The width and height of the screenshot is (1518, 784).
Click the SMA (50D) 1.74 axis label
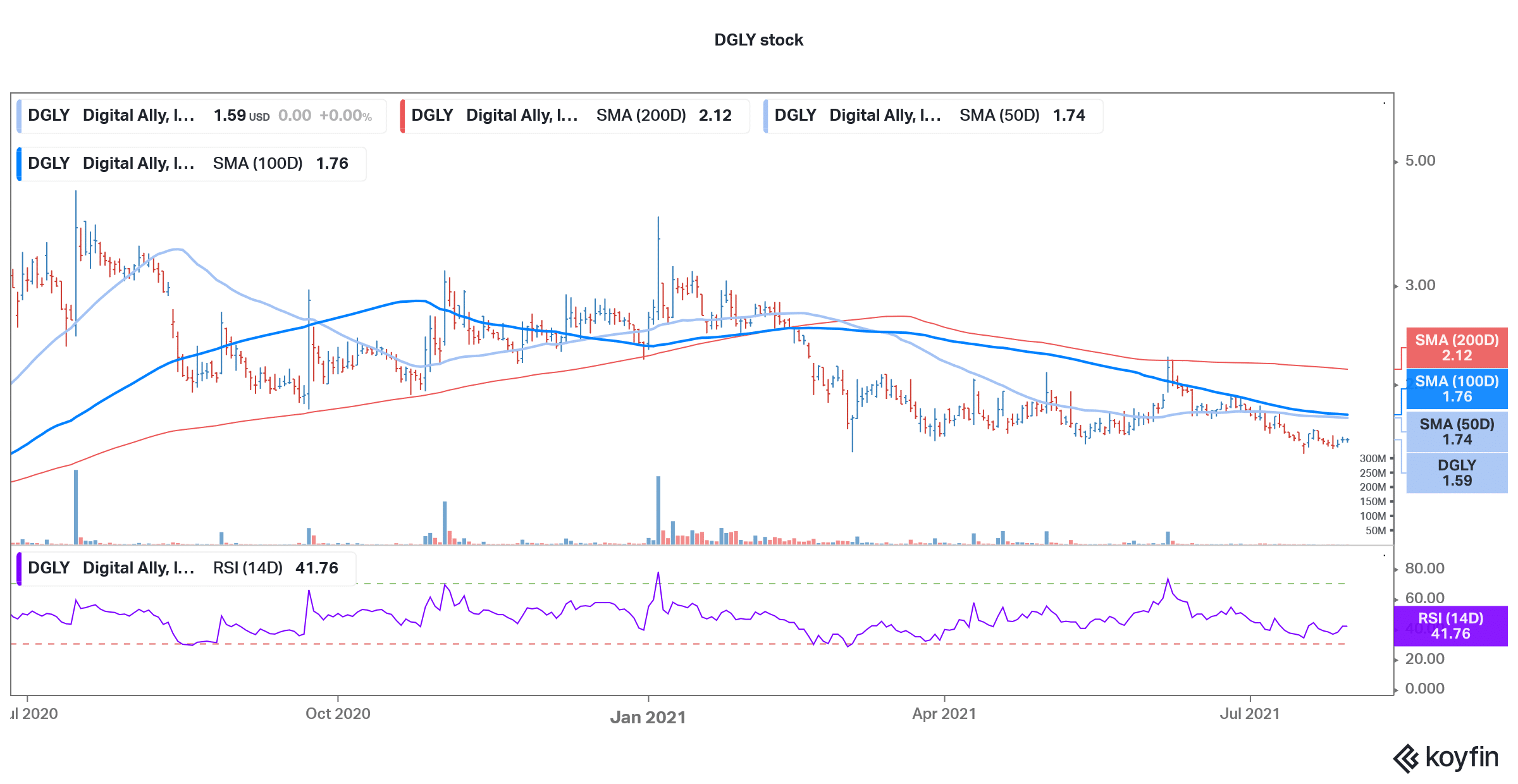[x=1457, y=432]
